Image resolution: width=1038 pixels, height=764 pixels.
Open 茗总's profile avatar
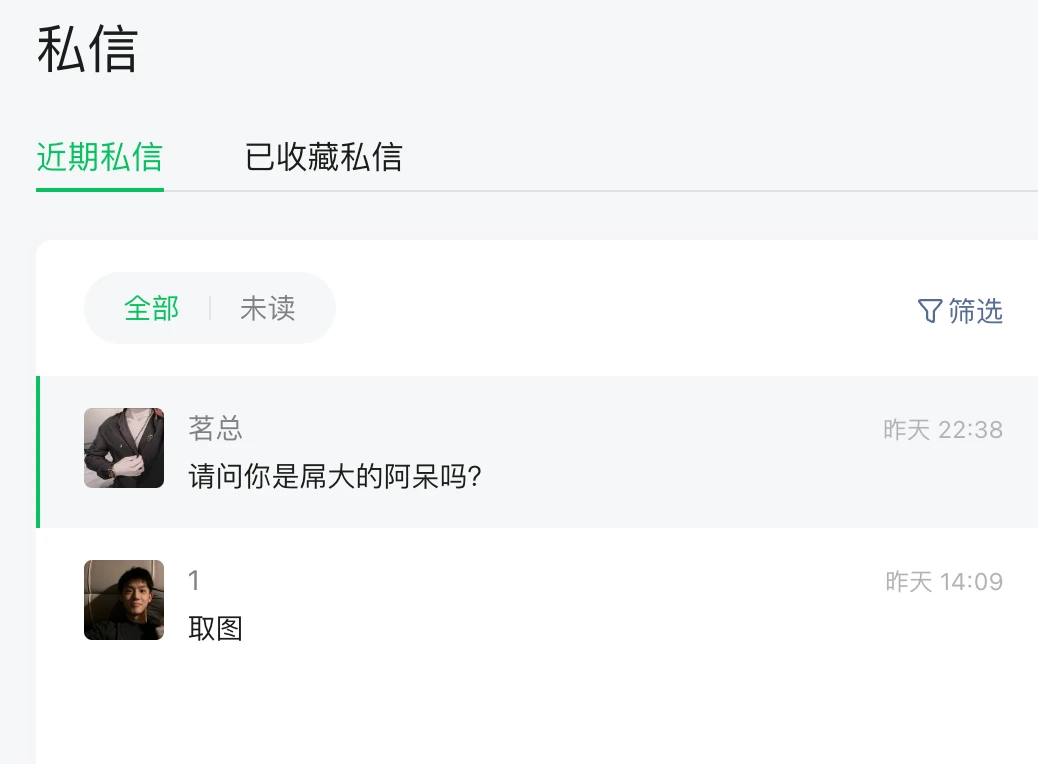124,448
